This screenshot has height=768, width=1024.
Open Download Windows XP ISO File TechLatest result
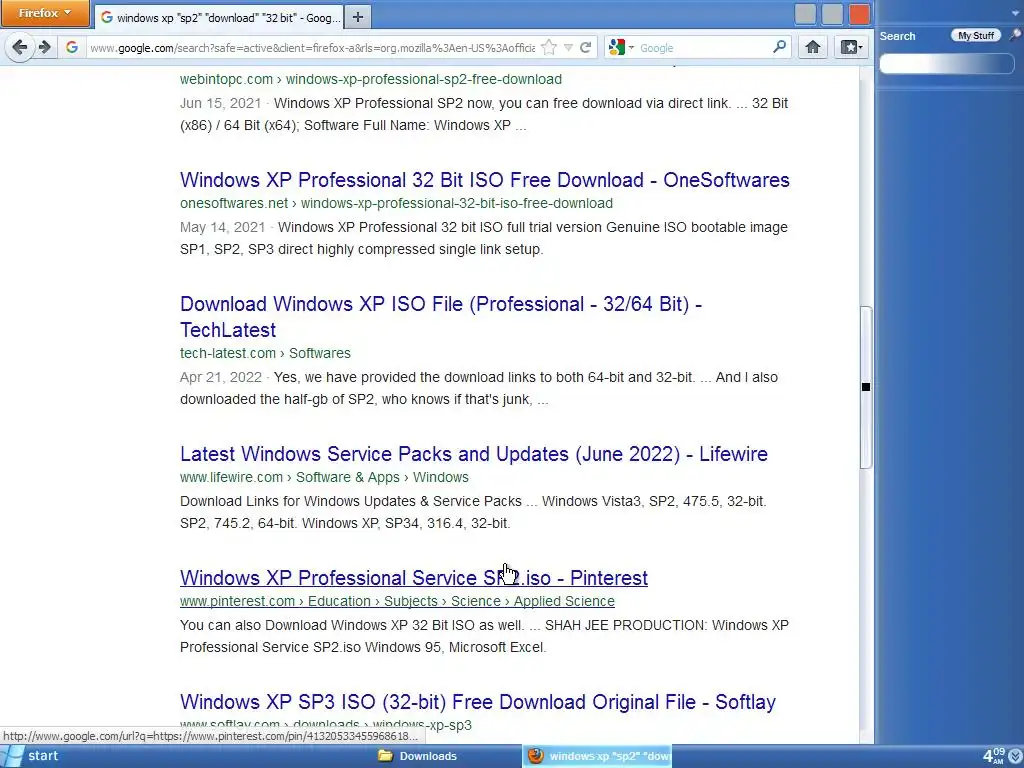(441, 317)
